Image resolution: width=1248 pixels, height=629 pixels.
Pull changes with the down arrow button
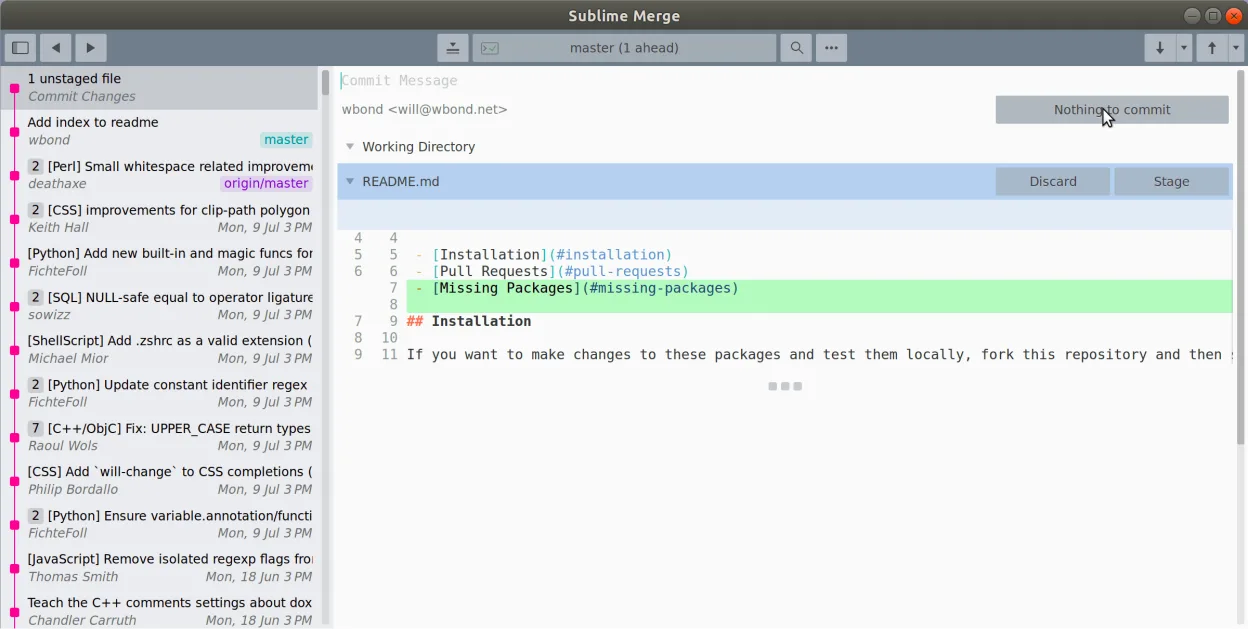click(x=1160, y=47)
